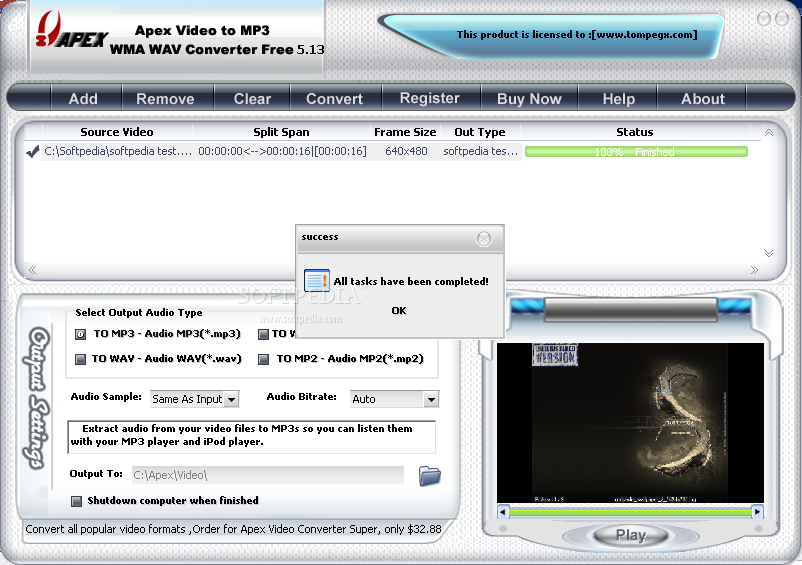
Task: Select the C:\Softpedia\softpedia test source path
Action: [118, 151]
